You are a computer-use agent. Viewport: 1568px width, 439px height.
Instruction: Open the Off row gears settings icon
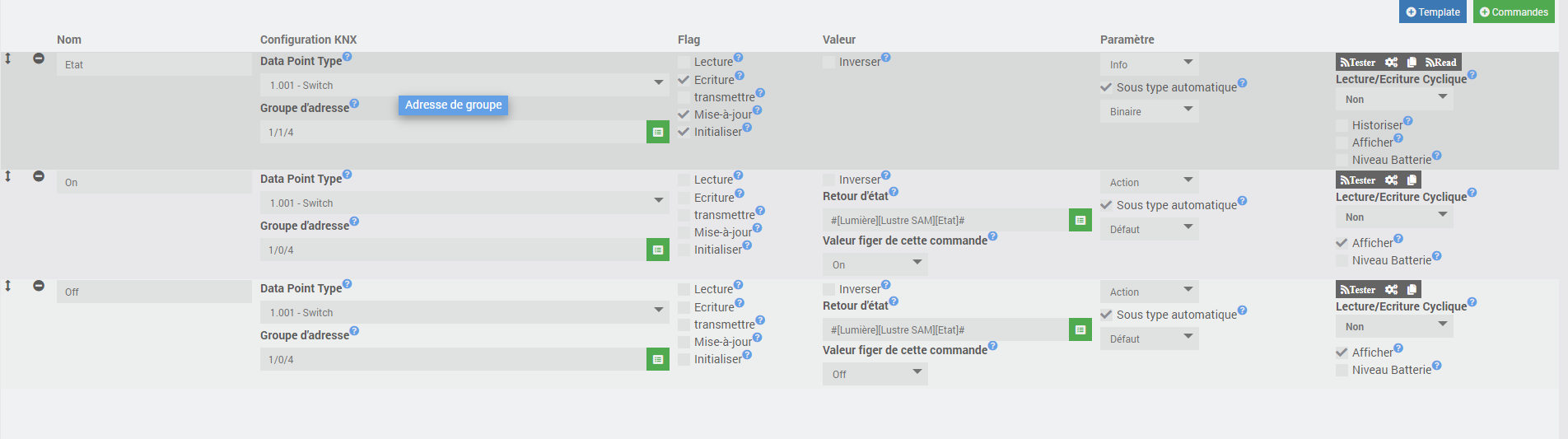(1391, 290)
